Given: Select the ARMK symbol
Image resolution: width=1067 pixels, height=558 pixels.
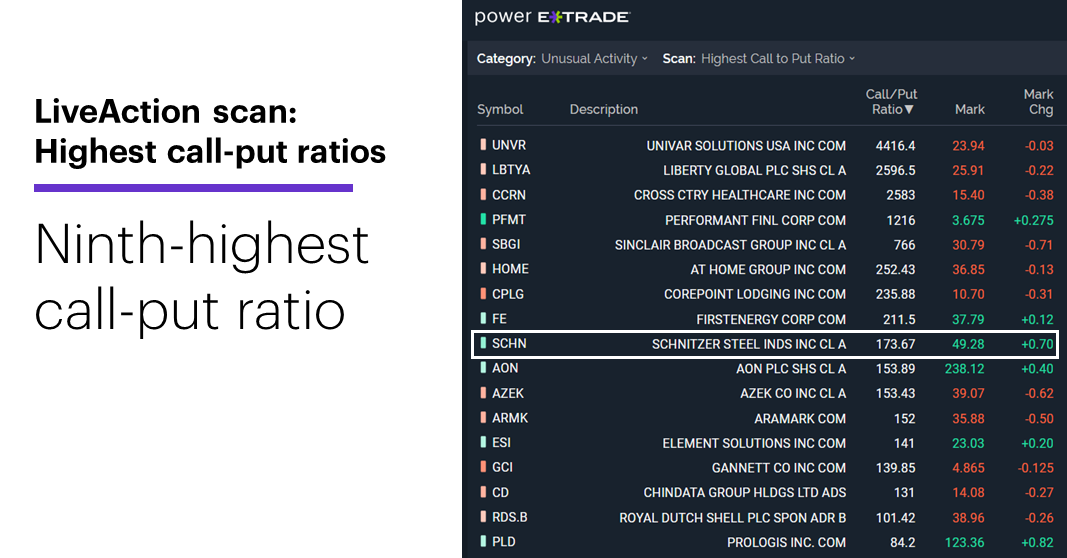Looking at the screenshot, I should click(x=510, y=418).
